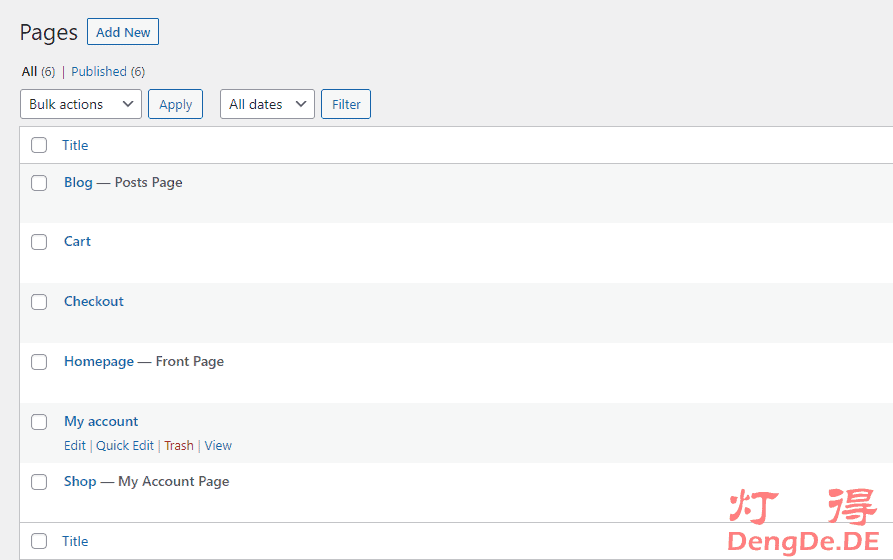Check the Blog page checkbox
893x560 pixels.
point(39,183)
